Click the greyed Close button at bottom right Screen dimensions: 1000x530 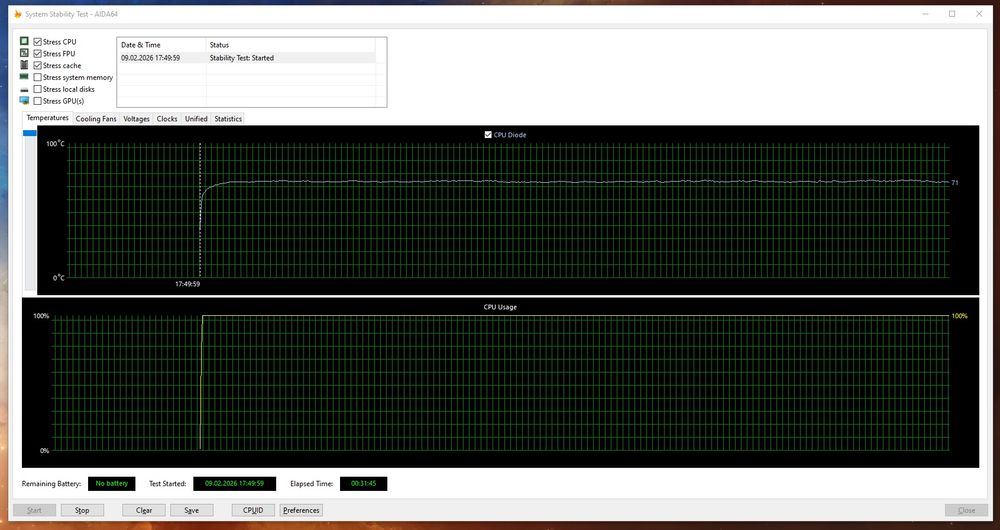coord(966,510)
